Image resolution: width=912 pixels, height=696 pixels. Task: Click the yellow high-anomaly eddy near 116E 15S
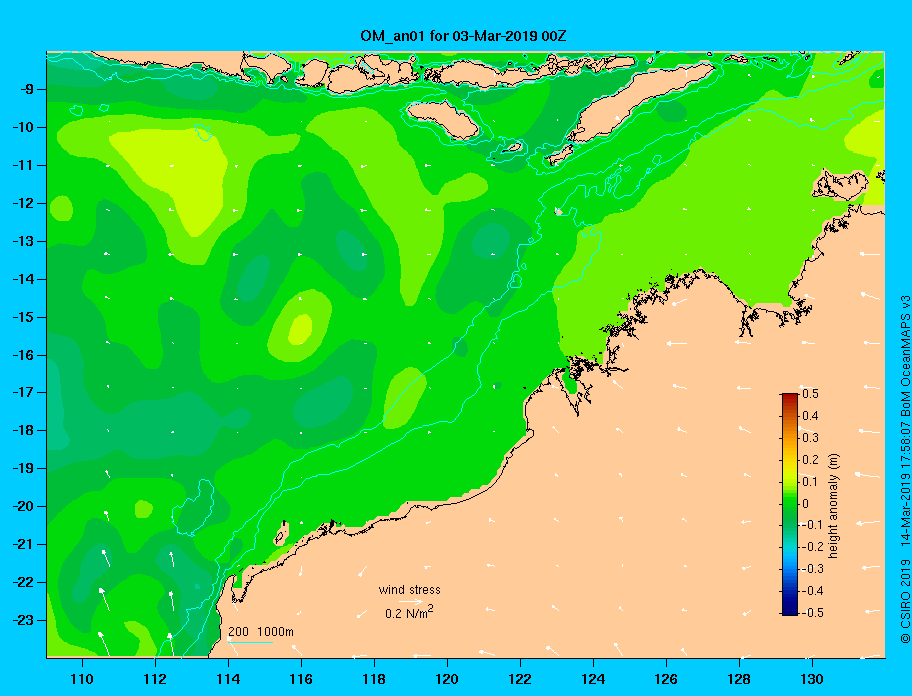pos(301,329)
